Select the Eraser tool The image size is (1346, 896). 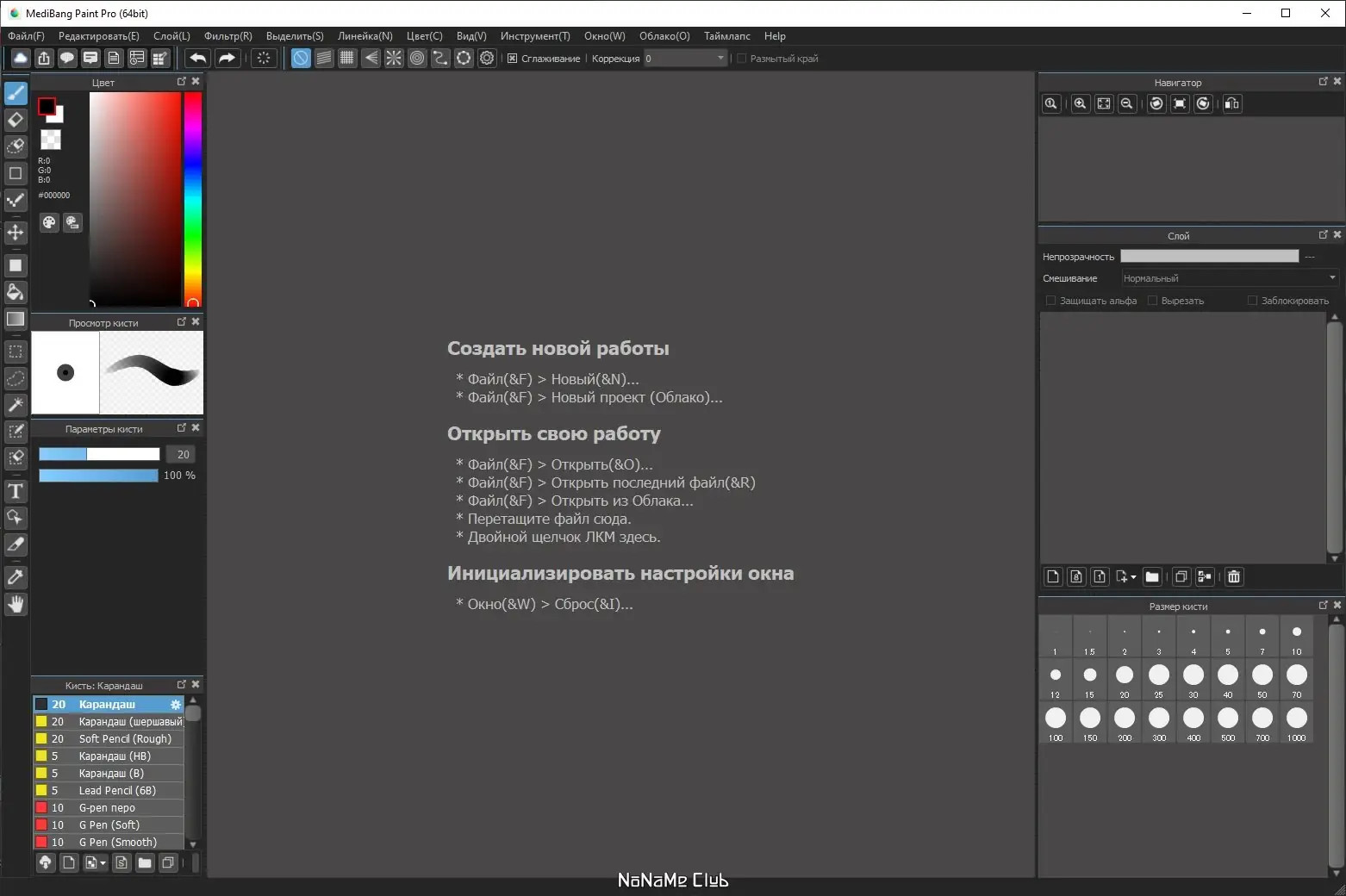tap(16, 120)
